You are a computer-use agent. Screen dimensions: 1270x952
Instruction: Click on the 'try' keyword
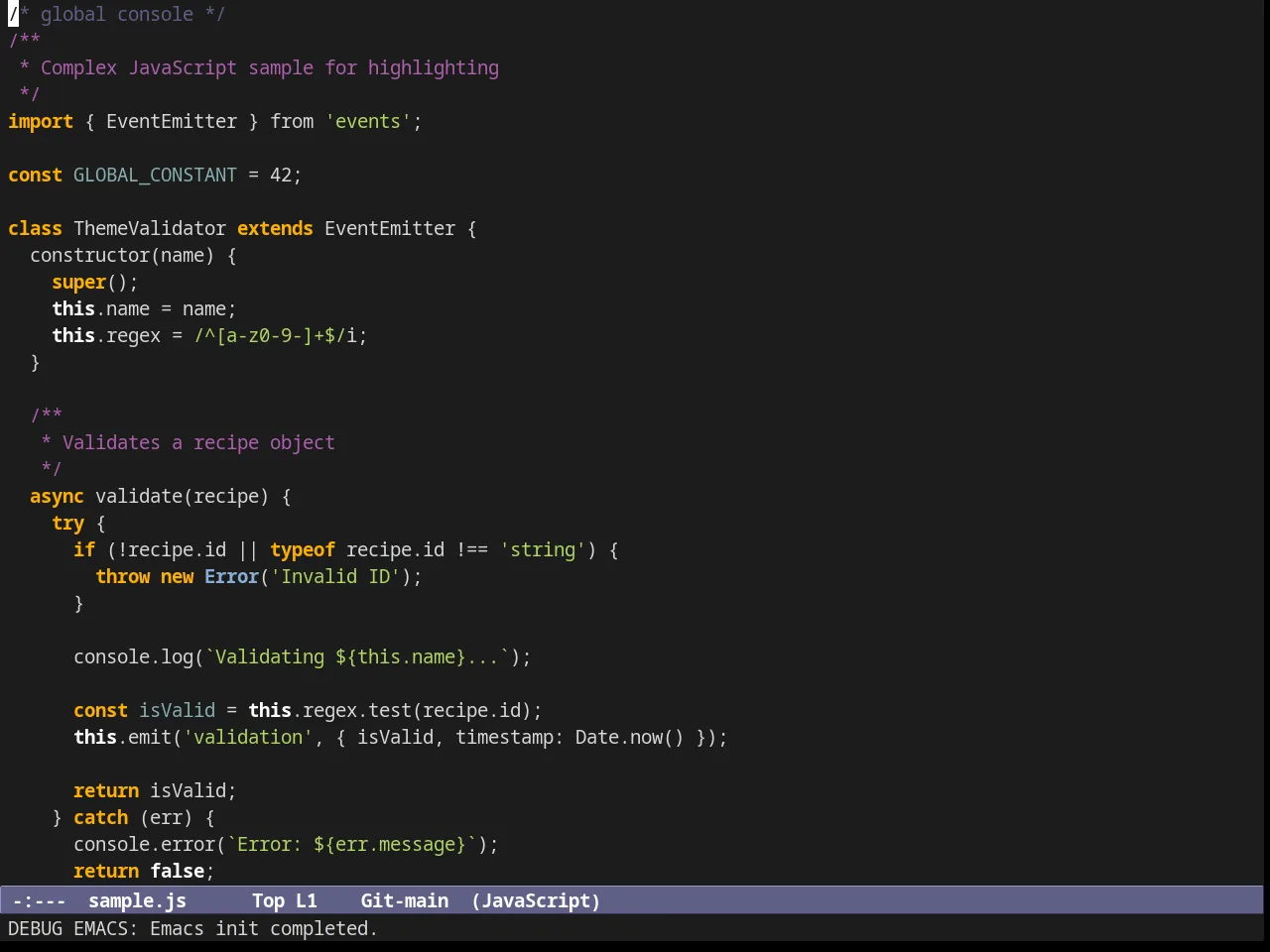(x=67, y=523)
